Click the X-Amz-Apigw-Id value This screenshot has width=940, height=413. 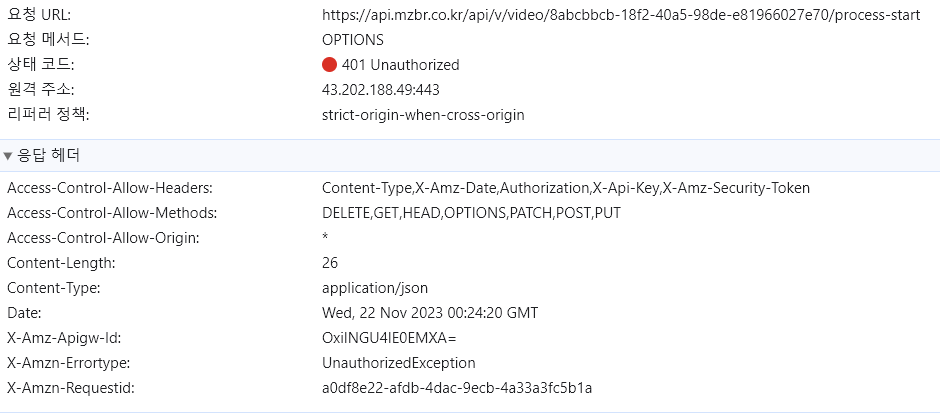point(389,338)
